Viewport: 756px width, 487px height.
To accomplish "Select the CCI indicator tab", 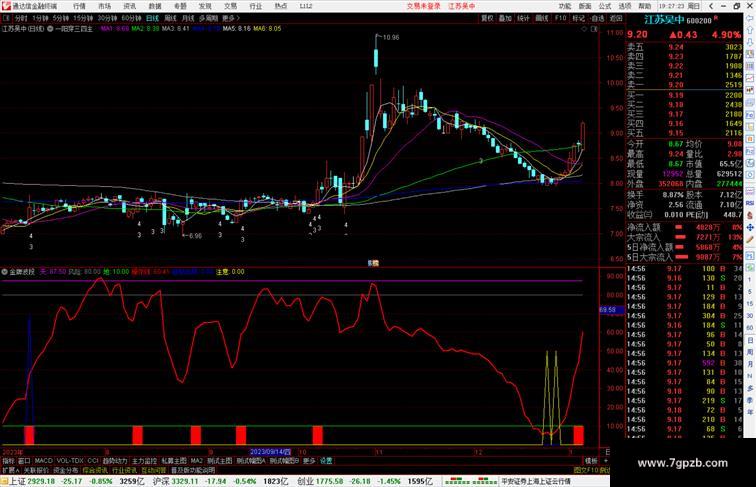I will 93,461.
